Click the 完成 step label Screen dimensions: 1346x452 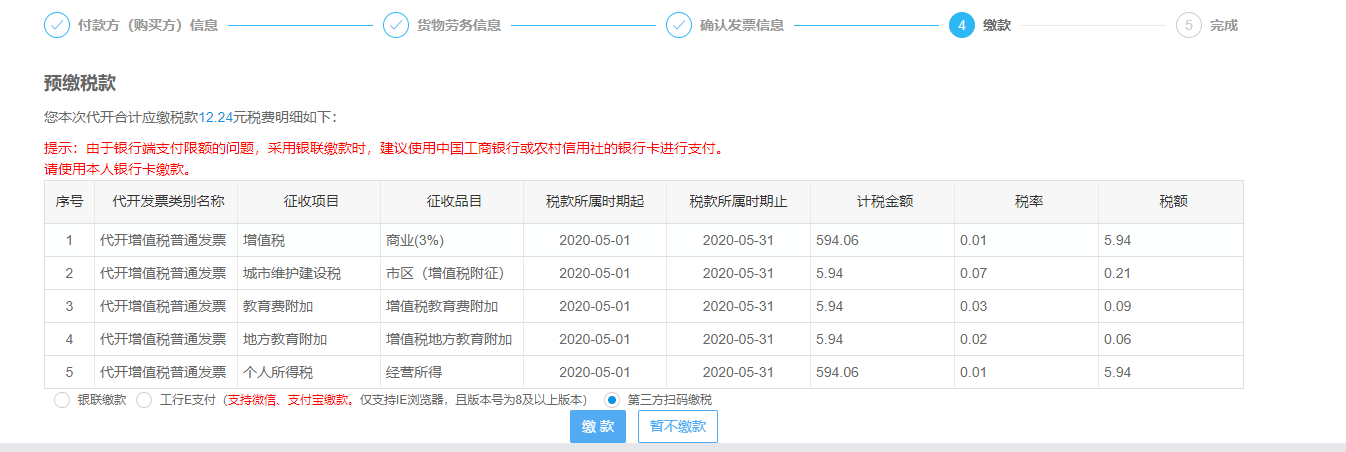point(1224,25)
